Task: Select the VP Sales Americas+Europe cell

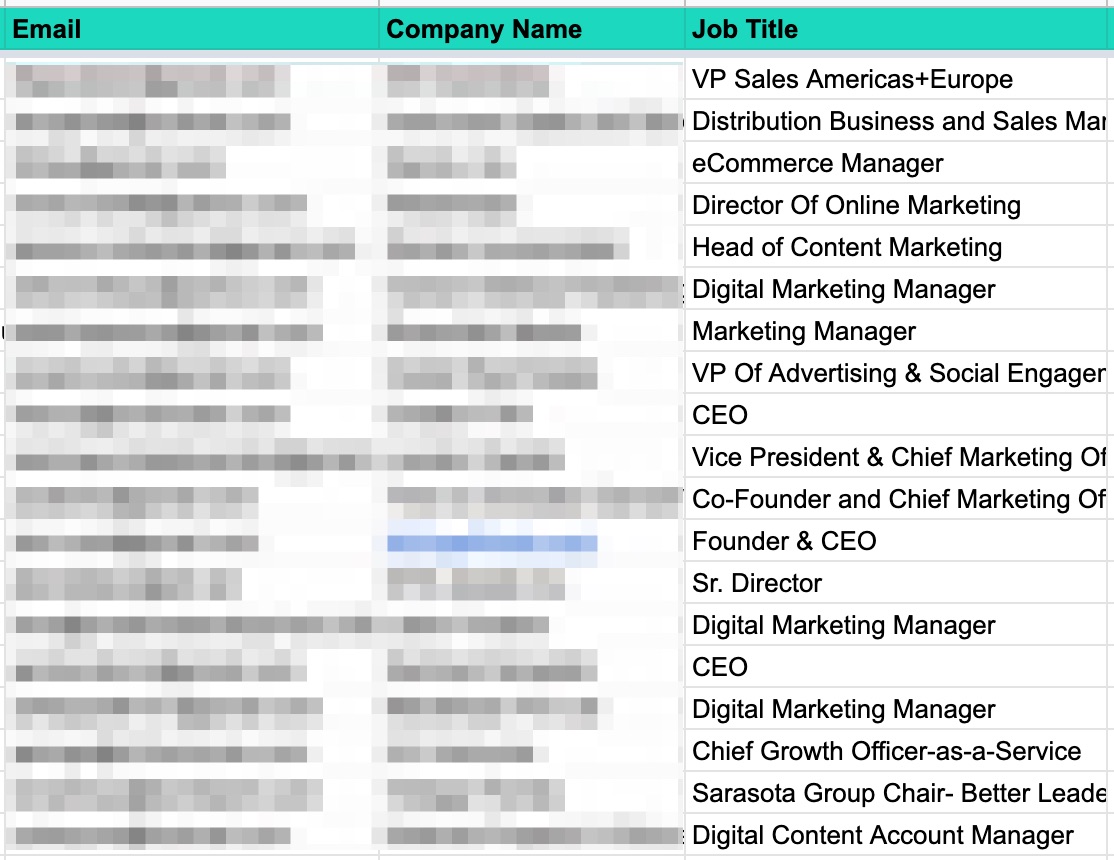Action: pyautogui.click(x=852, y=80)
